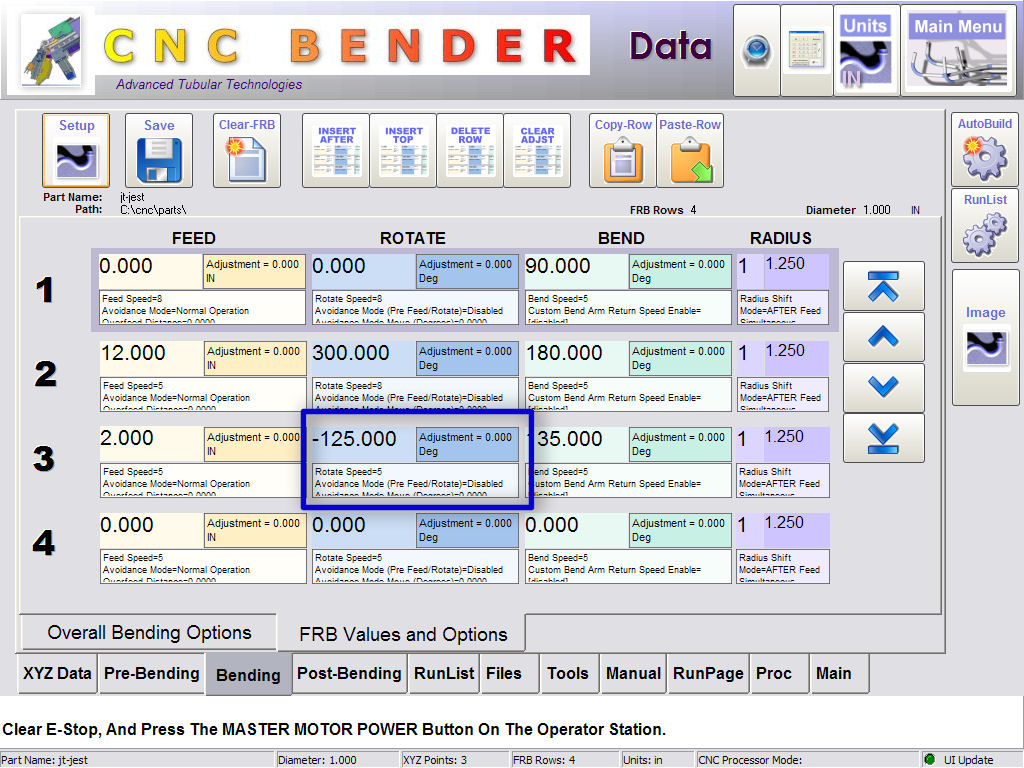Open the calculator icon in header
1024x768 pixels.
coord(806,50)
